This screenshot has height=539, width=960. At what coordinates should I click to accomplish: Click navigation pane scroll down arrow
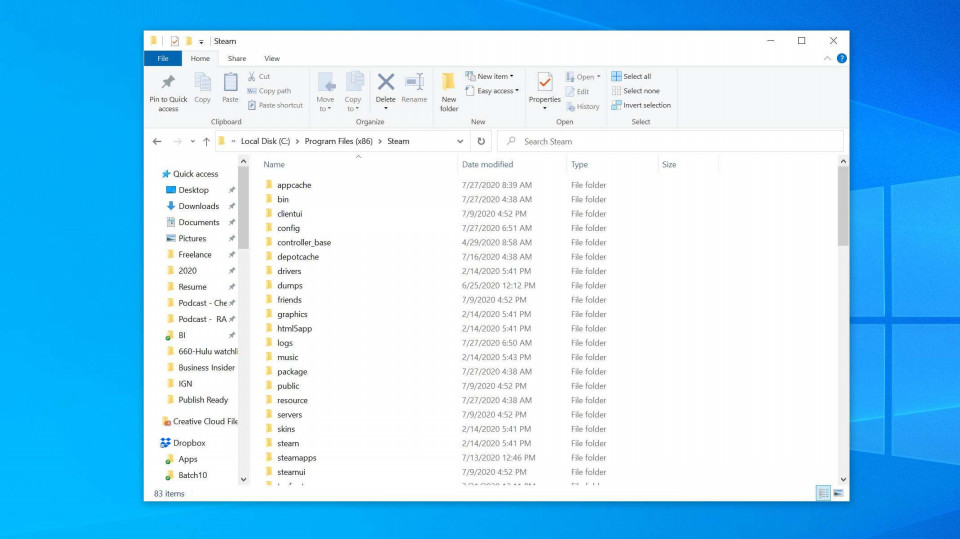(x=244, y=480)
